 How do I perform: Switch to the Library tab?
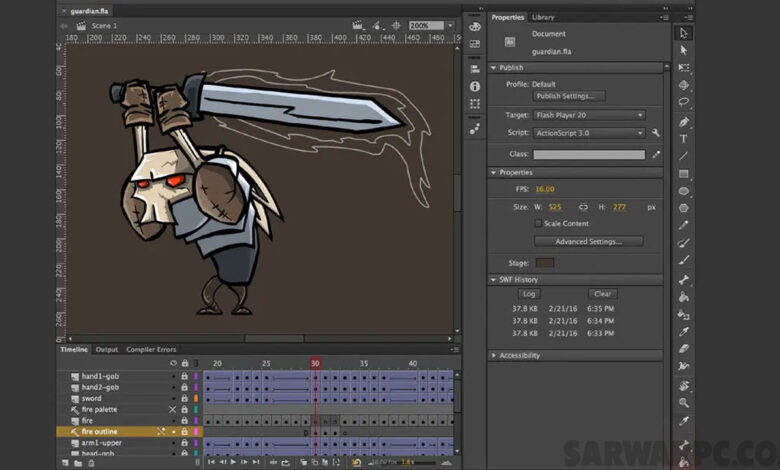[543, 17]
